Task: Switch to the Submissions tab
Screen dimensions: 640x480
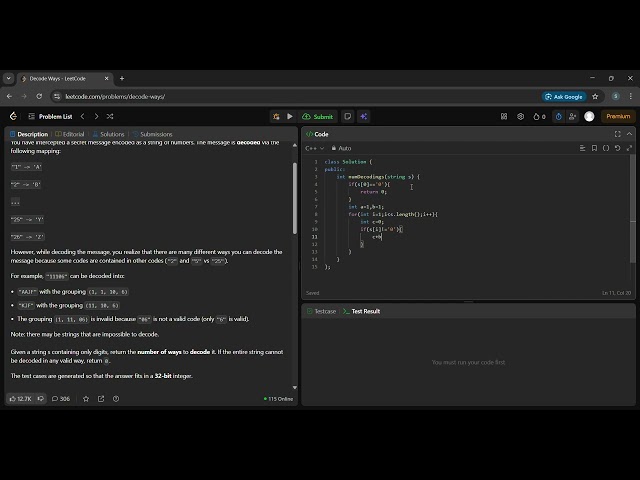Action: click(153, 134)
